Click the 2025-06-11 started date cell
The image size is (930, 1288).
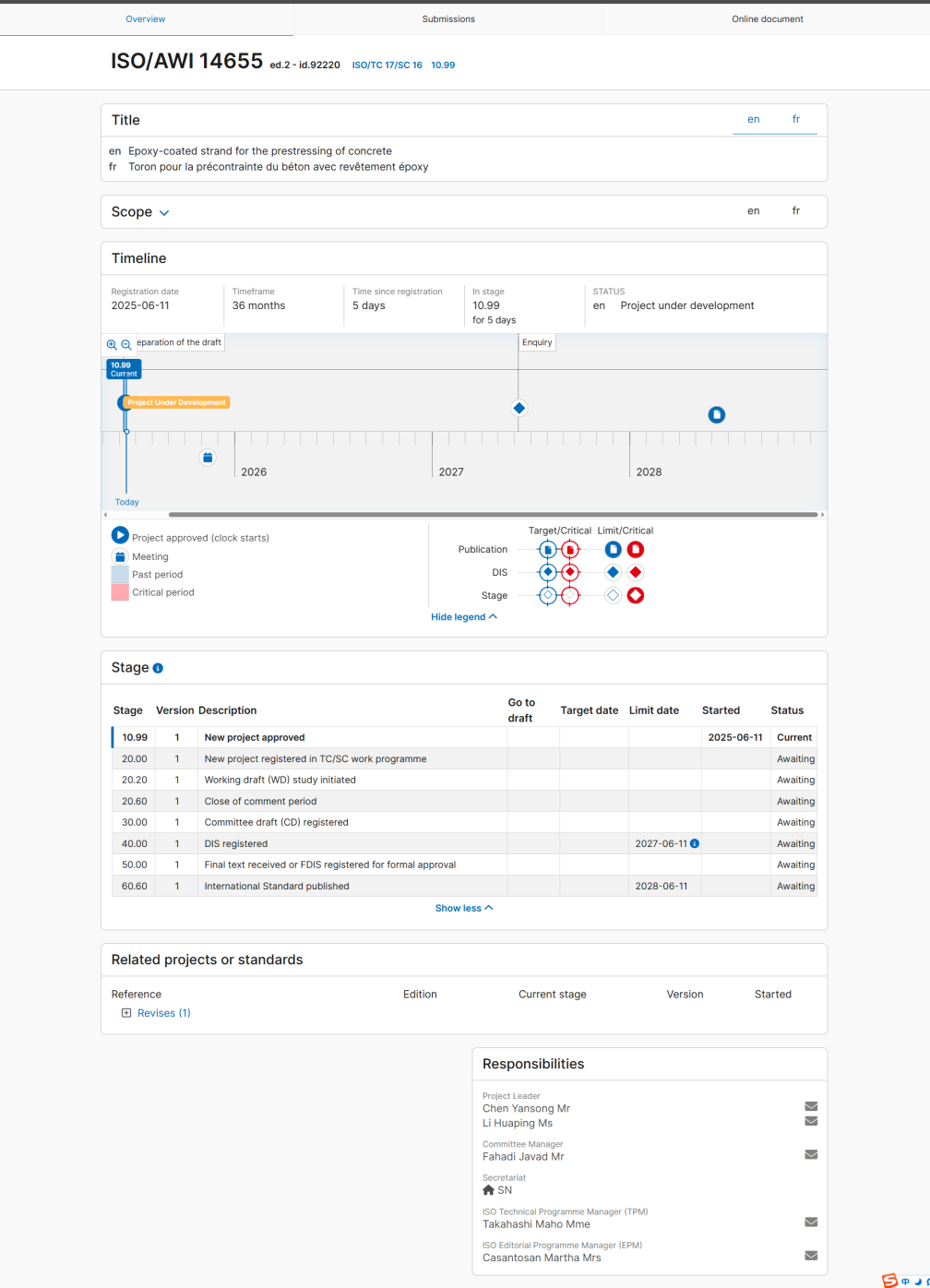tap(735, 737)
